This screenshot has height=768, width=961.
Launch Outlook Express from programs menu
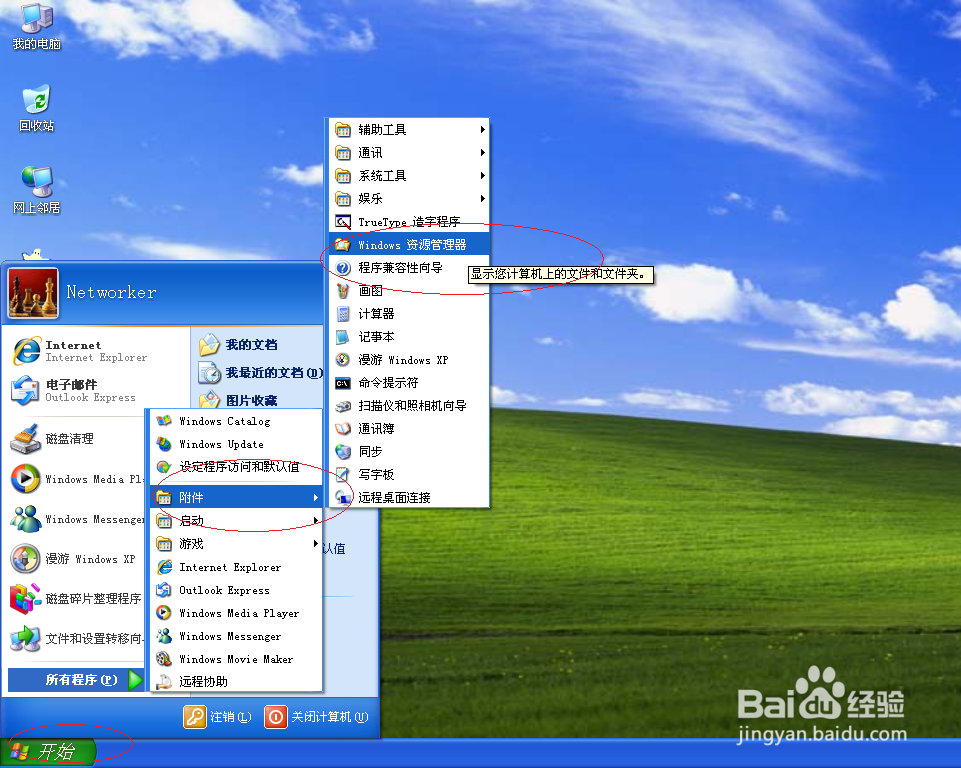(237, 590)
